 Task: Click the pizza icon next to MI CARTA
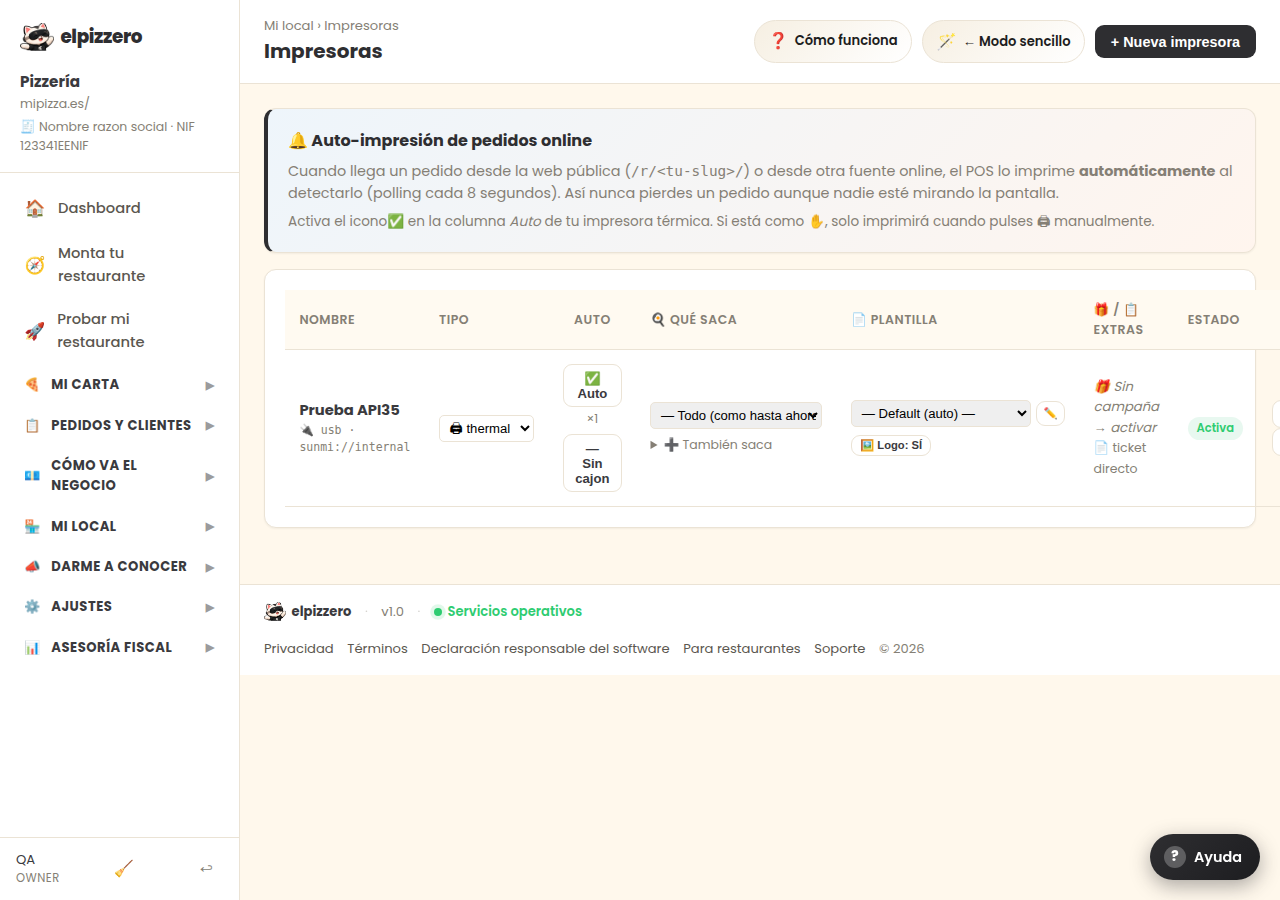click(x=32, y=385)
